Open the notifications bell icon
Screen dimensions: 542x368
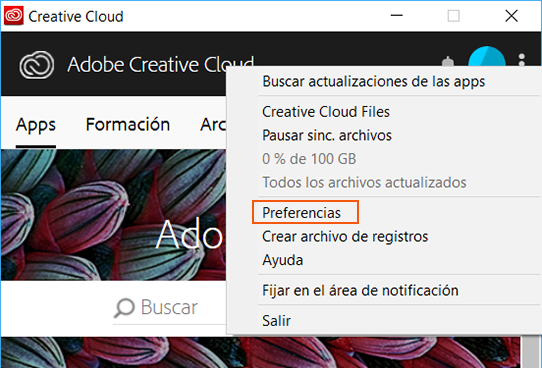click(448, 62)
